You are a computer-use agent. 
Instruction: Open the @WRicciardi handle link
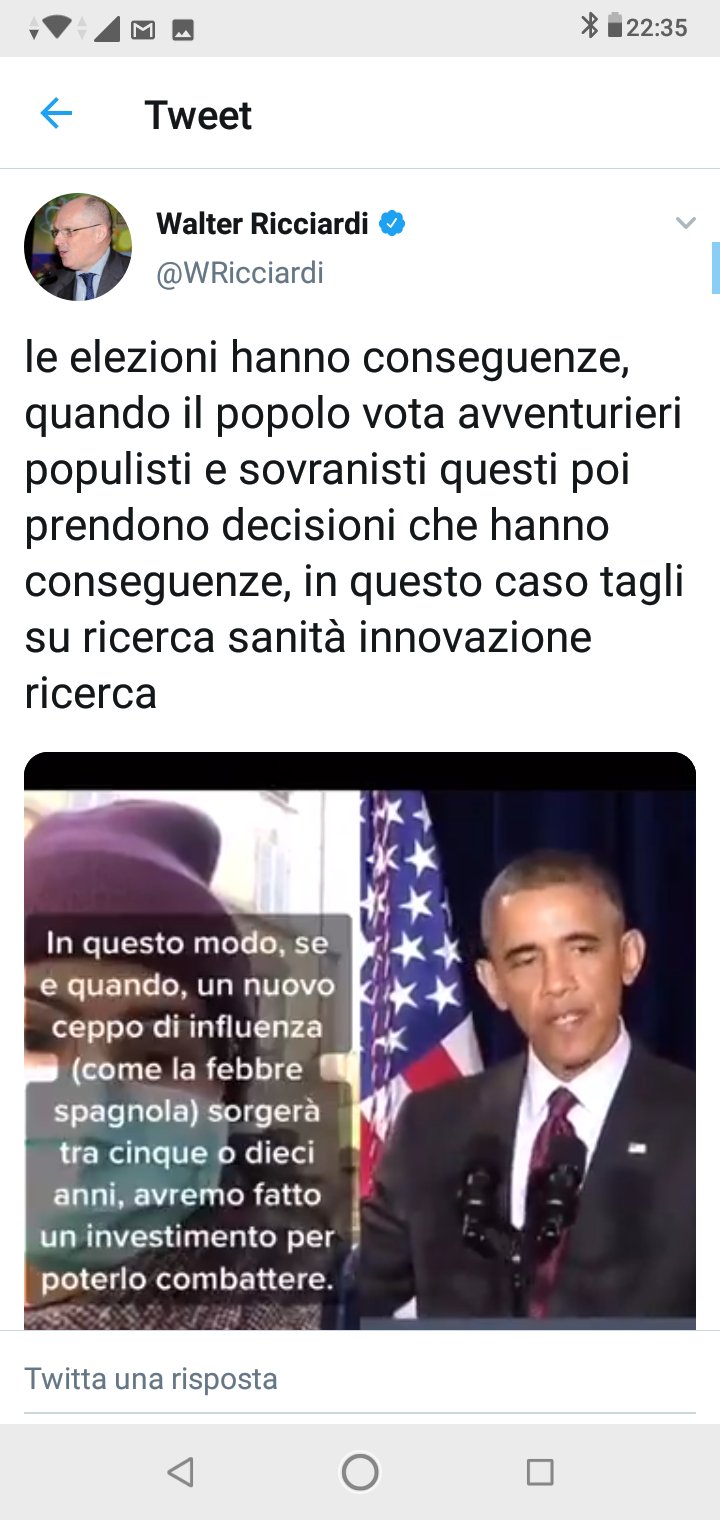pos(240,273)
